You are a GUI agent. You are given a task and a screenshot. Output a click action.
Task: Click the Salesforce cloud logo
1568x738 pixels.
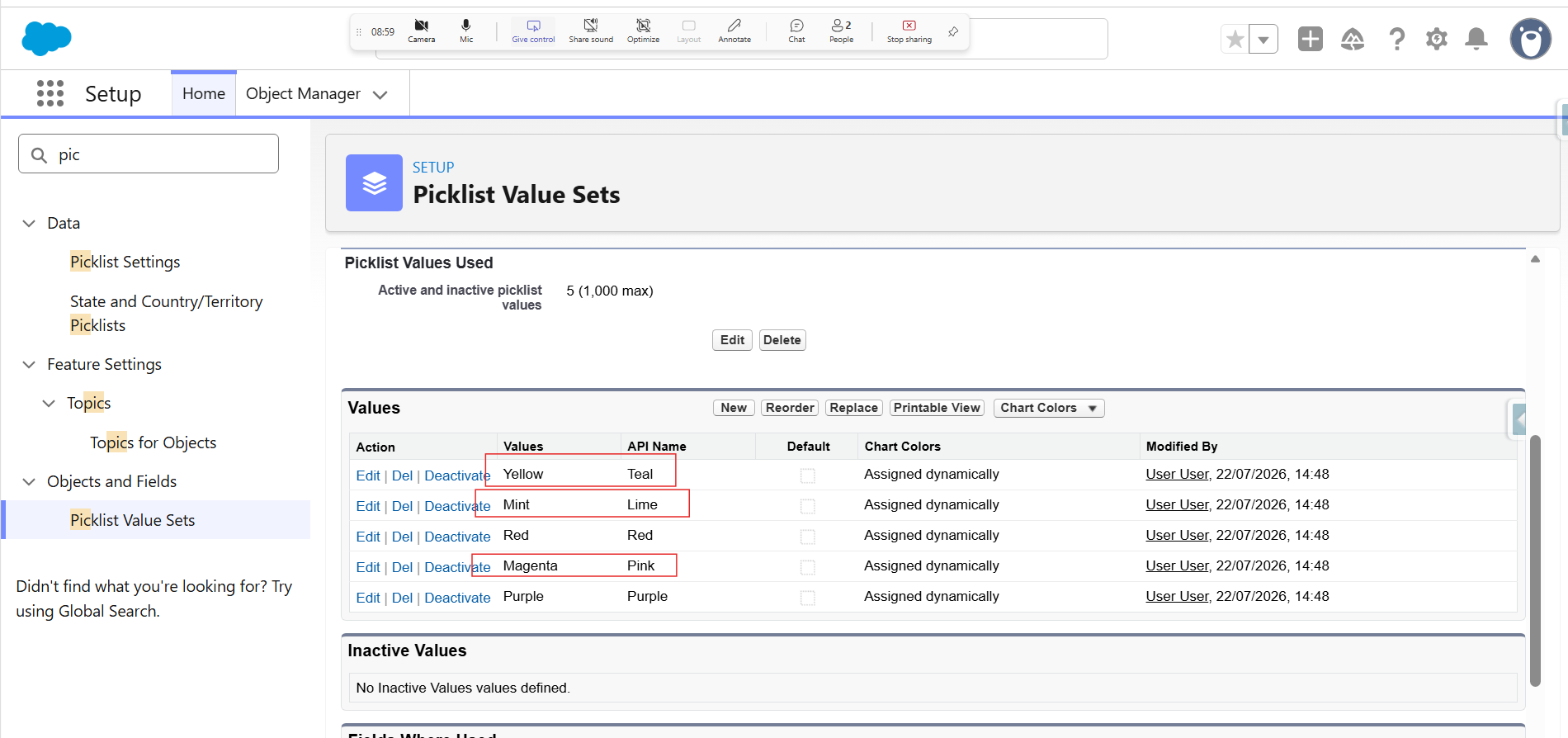pos(46,39)
